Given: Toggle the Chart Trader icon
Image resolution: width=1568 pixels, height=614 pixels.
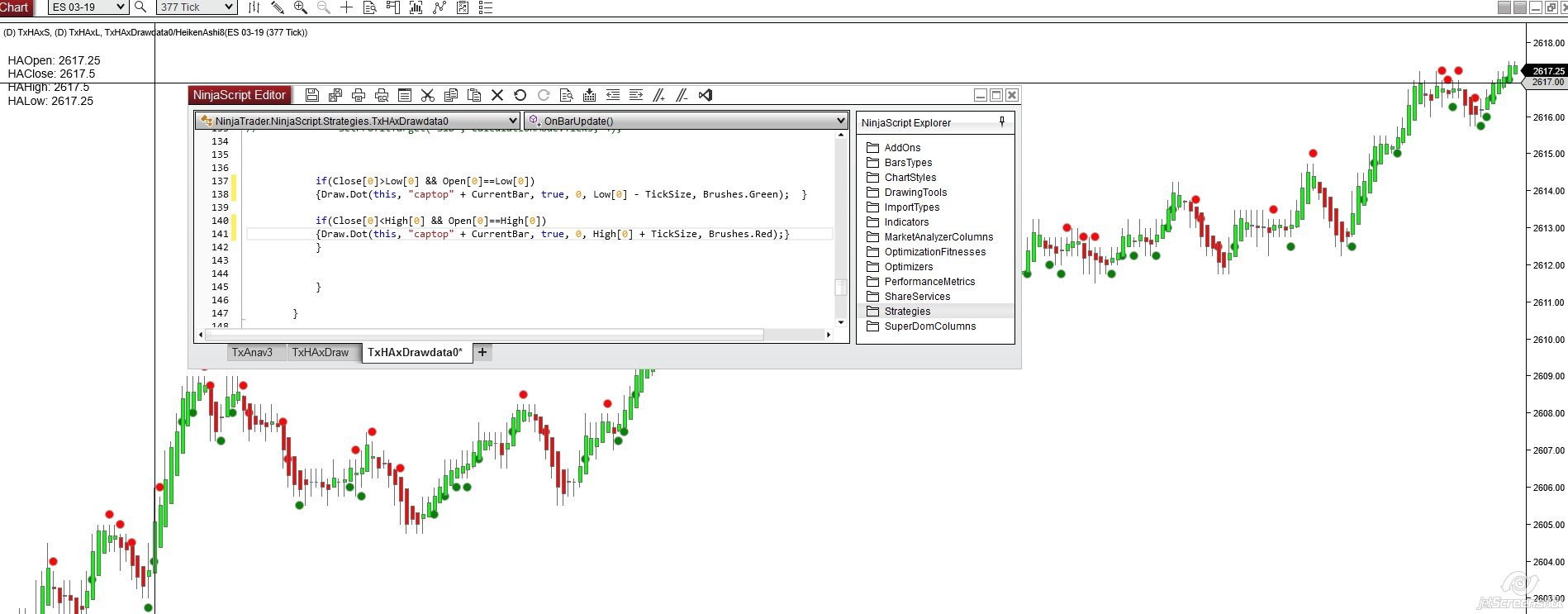Looking at the screenshot, I should [393, 7].
